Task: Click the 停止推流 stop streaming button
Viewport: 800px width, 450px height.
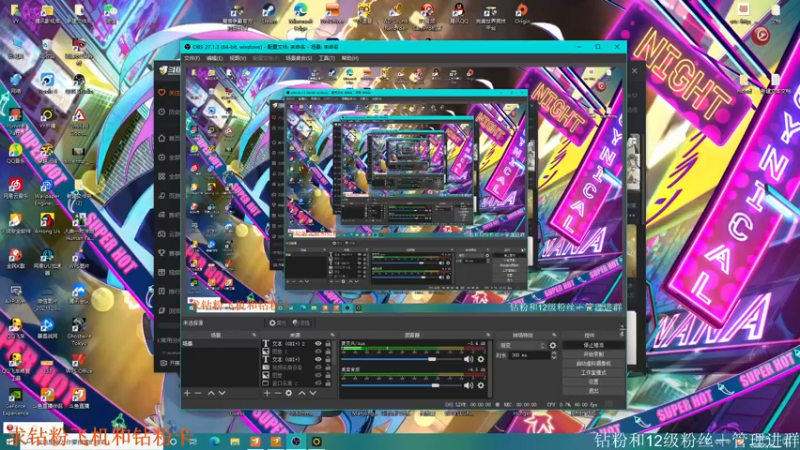Action: click(x=593, y=345)
